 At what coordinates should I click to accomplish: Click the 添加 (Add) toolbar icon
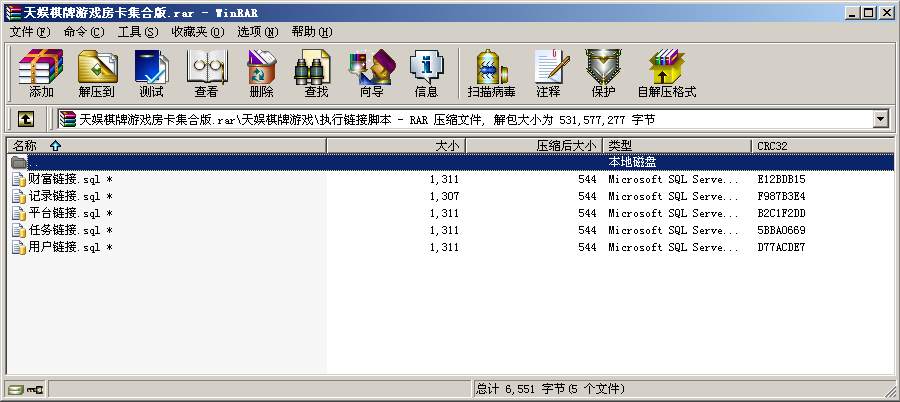click(41, 72)
